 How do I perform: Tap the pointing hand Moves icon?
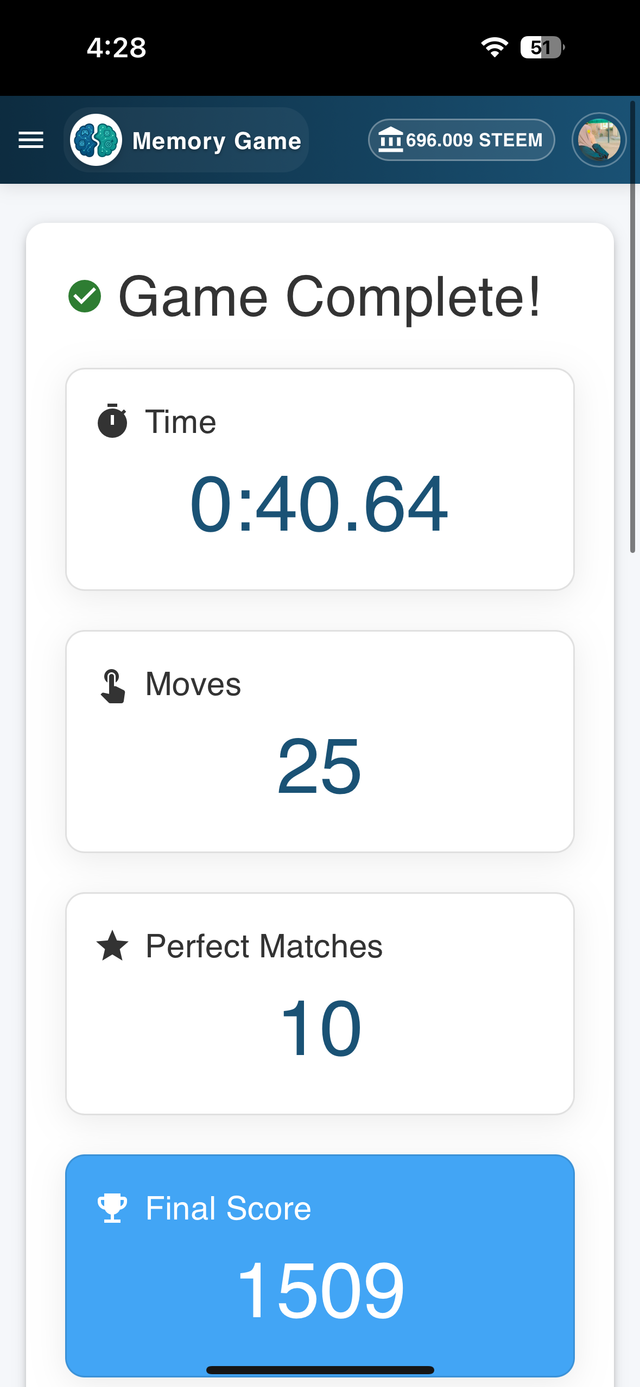coord(113,686)
